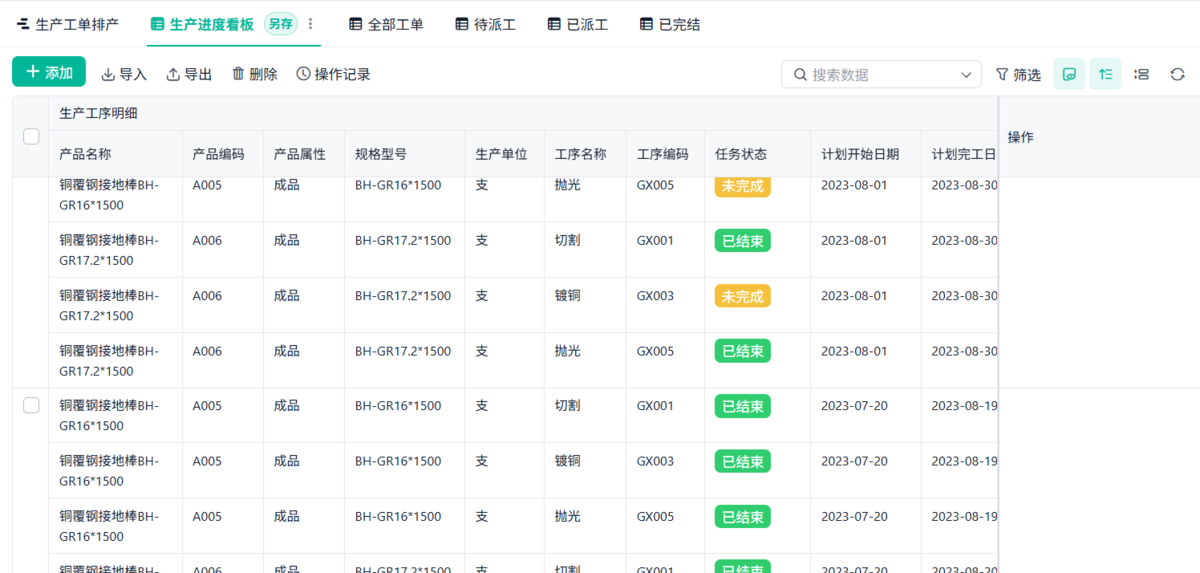Screen dimensions: 1200x573
Task: Click the 未完成 status tag on 镀铜 GX003 row
Action: pos(742,296)
